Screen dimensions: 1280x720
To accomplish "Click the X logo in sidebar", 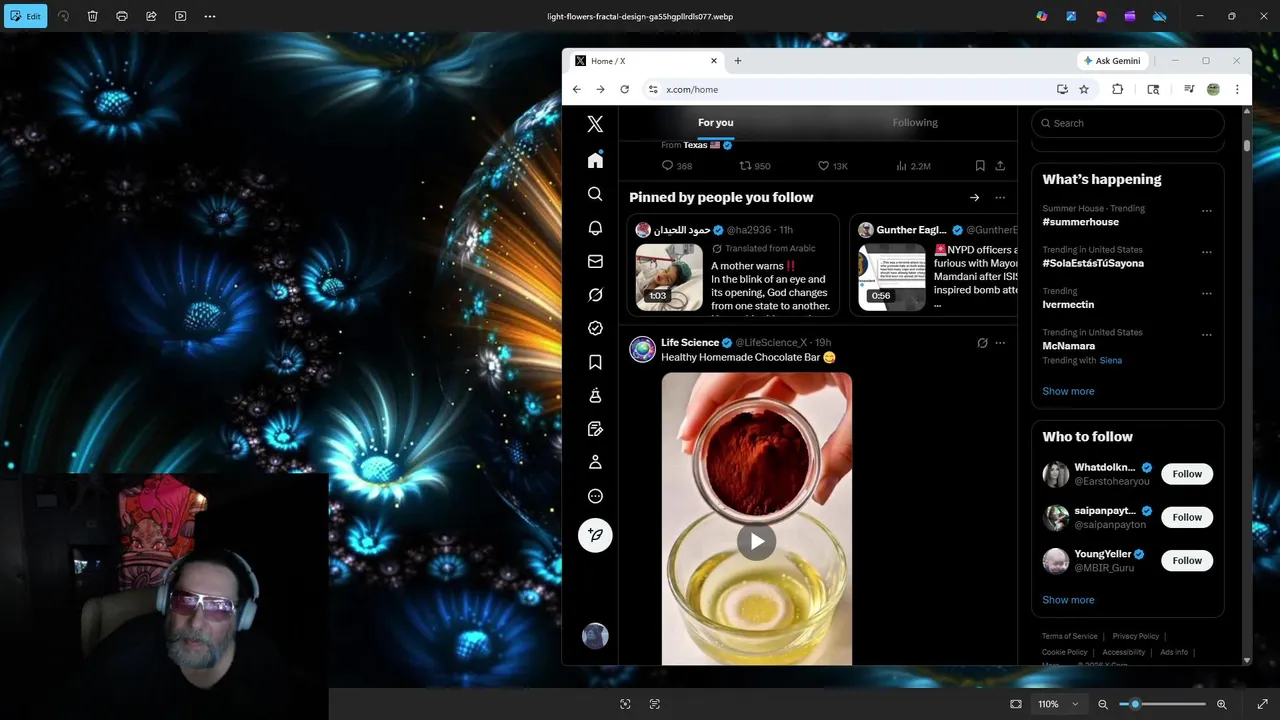I will coord(595,124).
